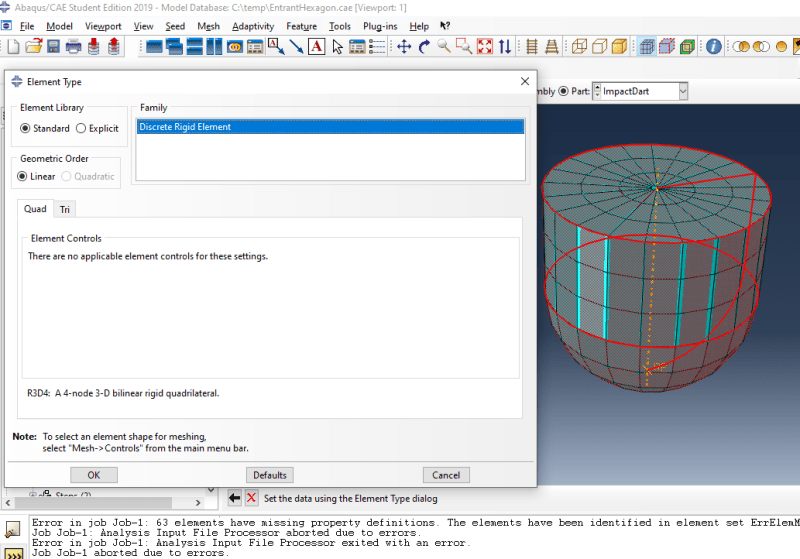This screenshot has height=559, width=800.
Task: Open a model database with the folder icon
Action: tap(34, 46)
